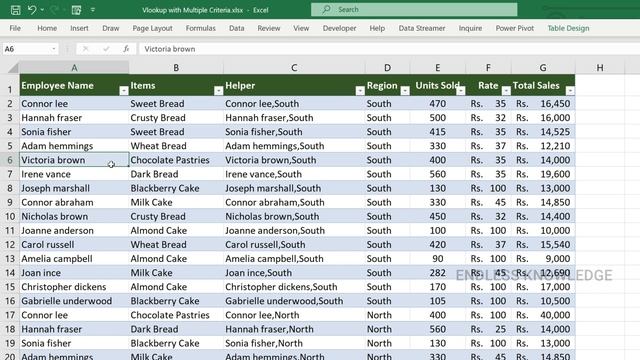This screenshot has width=640, height=360.
Task: Open the Review tab
Action: [x=269, y=28]
